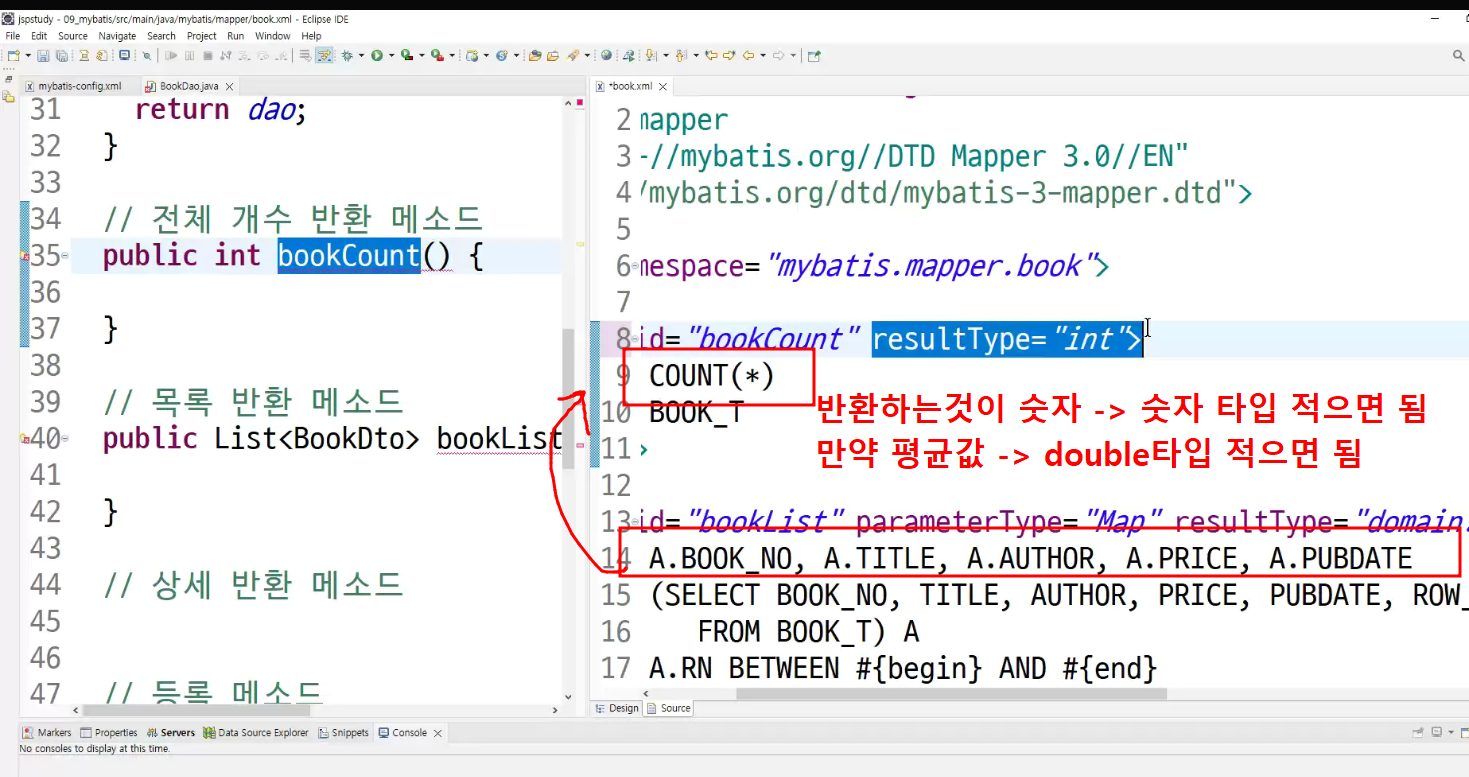Viewport: 1469px width, 777px height.
Task: Launch the green Run button
Action: (377, 55)
